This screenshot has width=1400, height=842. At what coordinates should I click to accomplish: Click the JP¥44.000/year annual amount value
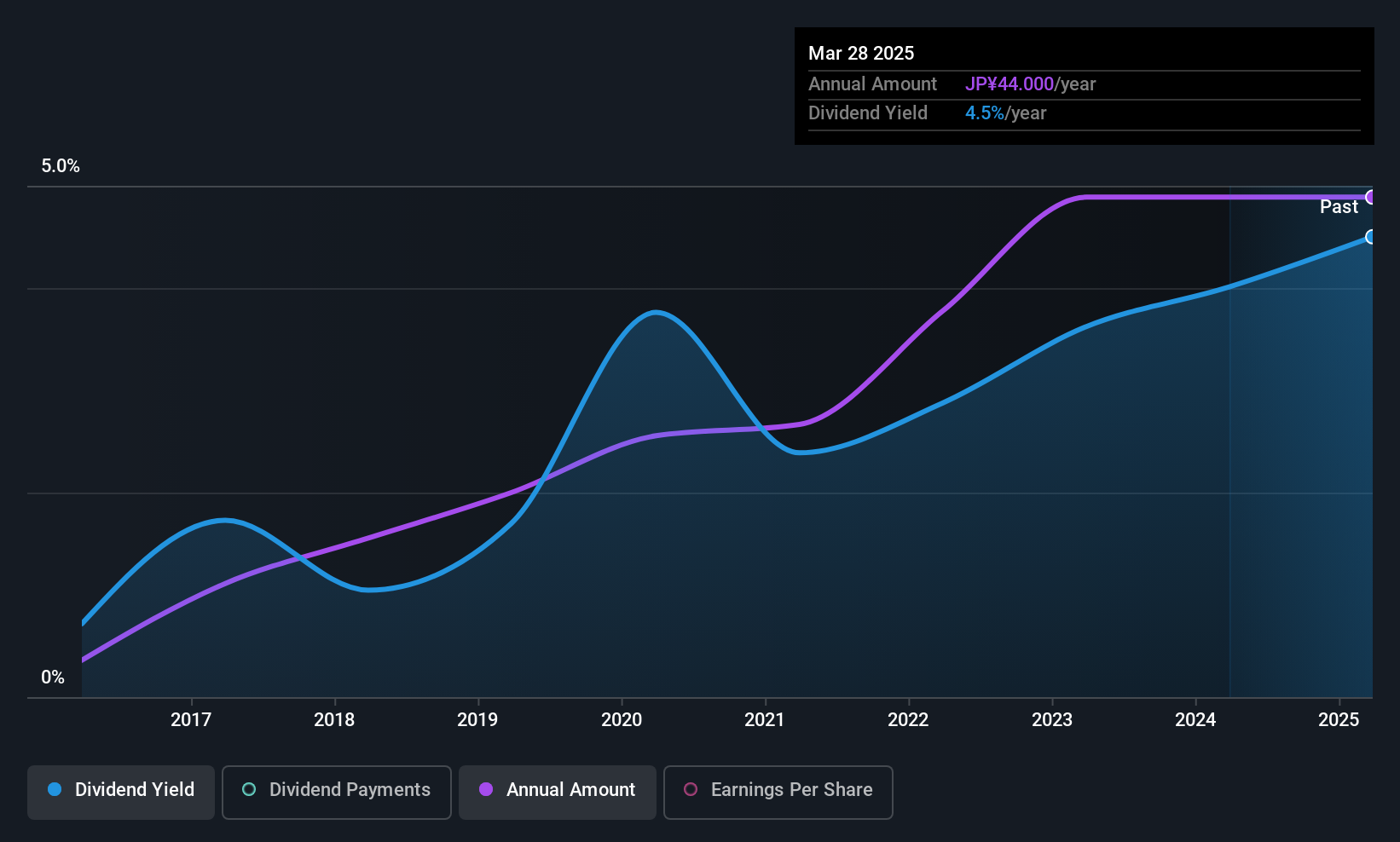pyautogui.click(x=1030, y=84)
